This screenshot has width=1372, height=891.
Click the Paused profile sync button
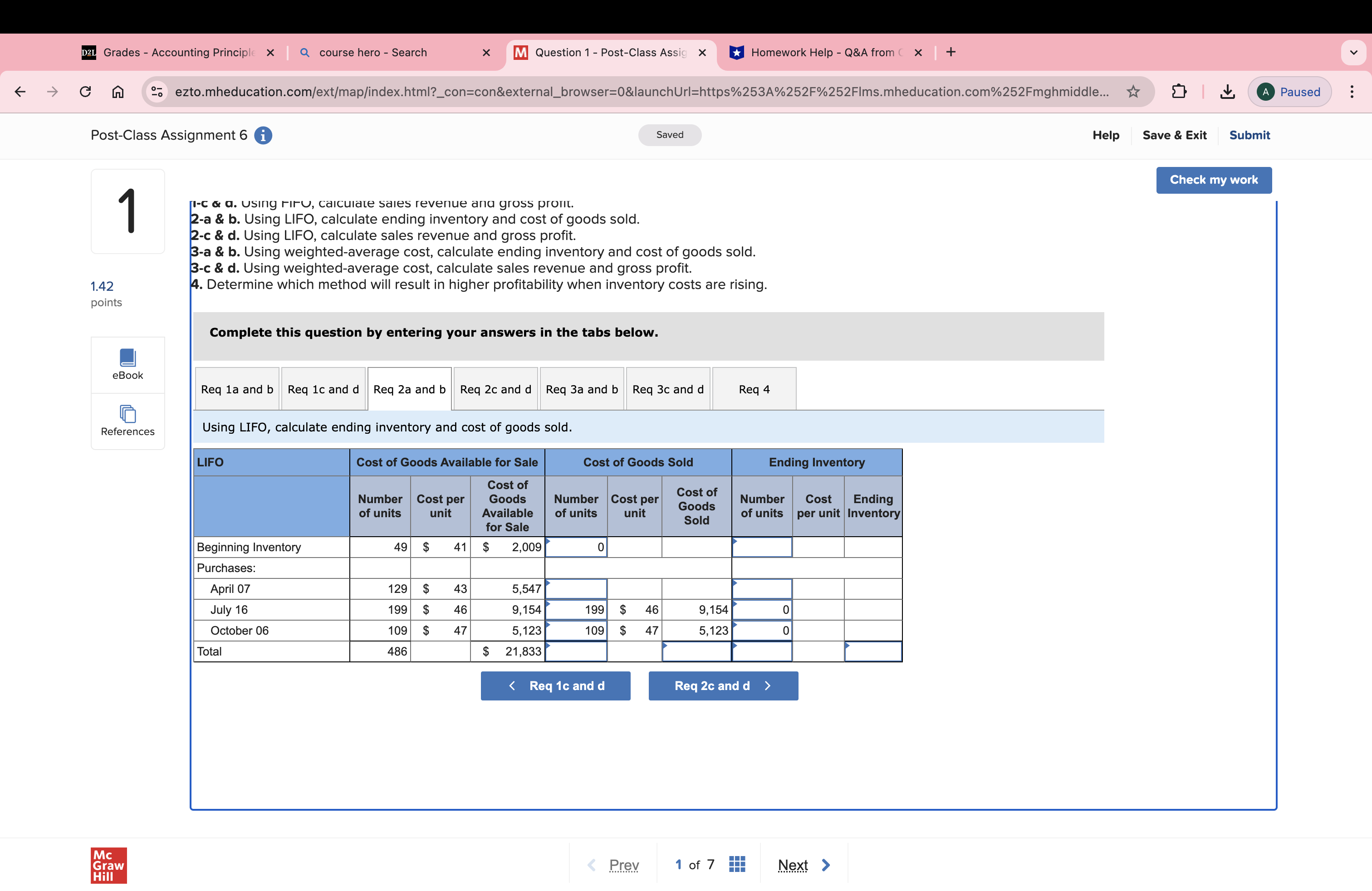coord(1289,91)
